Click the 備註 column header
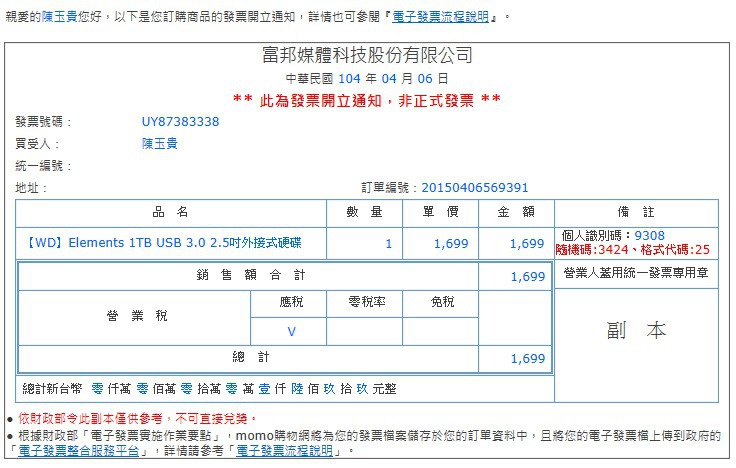The height and width of the screenshot is (468, 736). click(636, 213)
